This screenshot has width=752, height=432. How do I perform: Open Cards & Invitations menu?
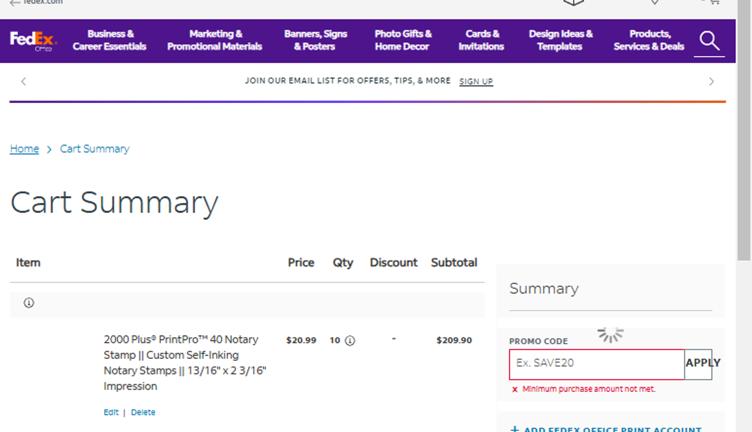coord(481,40)
